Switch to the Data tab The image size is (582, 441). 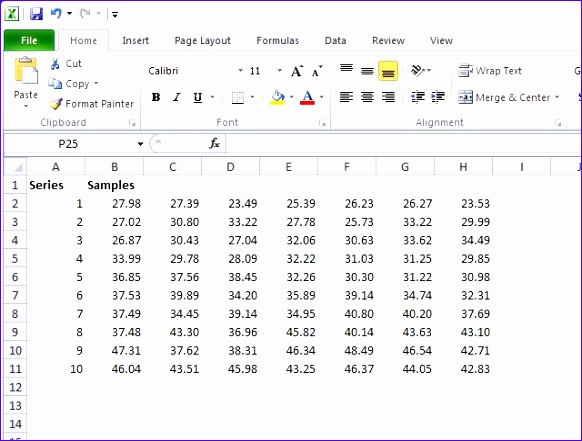[x=335, y=40]
